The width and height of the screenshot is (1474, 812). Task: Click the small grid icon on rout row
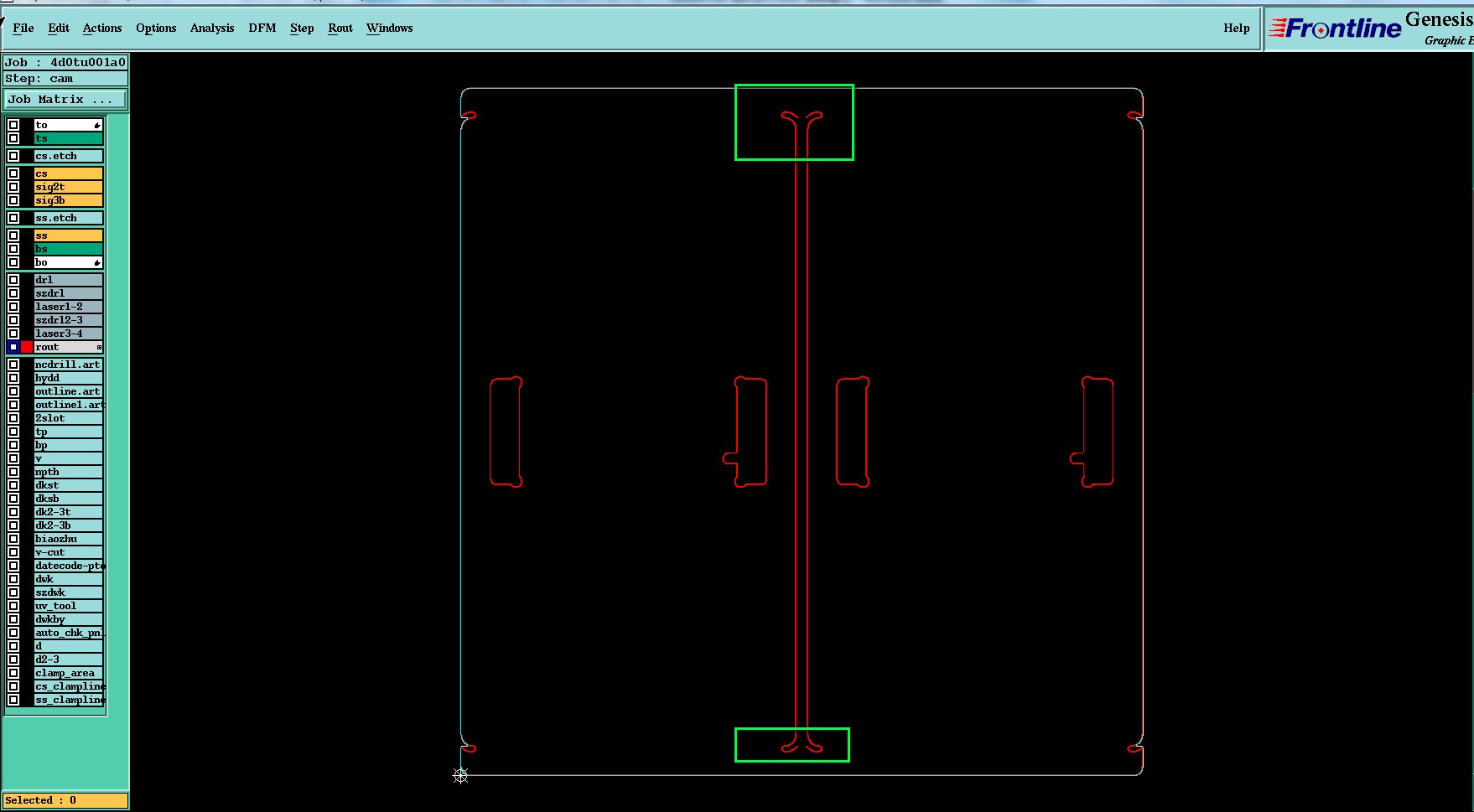pos(99,347)
